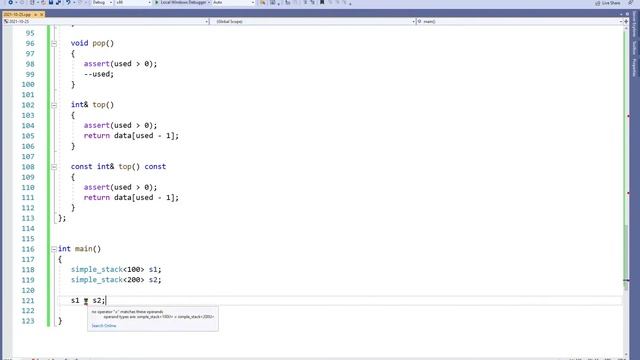640x360 pixels.
Task: Click 'assert' on line 98
Action: pos(97,64)
